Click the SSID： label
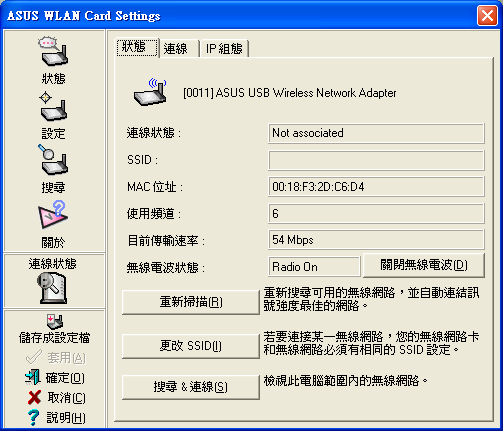The image size is (503, 431). 142,160
